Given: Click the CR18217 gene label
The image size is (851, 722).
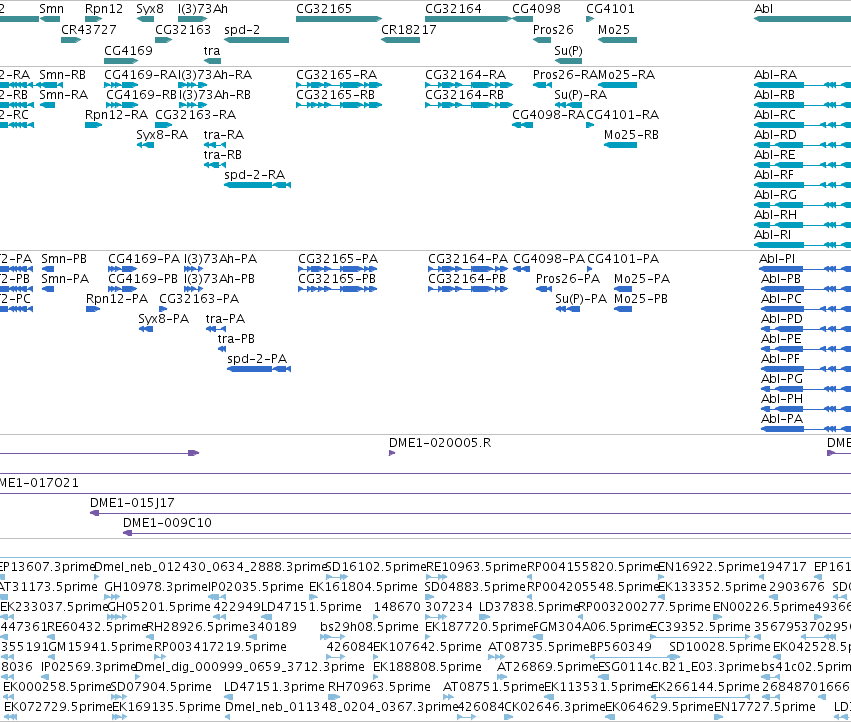Looking at the screenshot, I should pos(409,29).
